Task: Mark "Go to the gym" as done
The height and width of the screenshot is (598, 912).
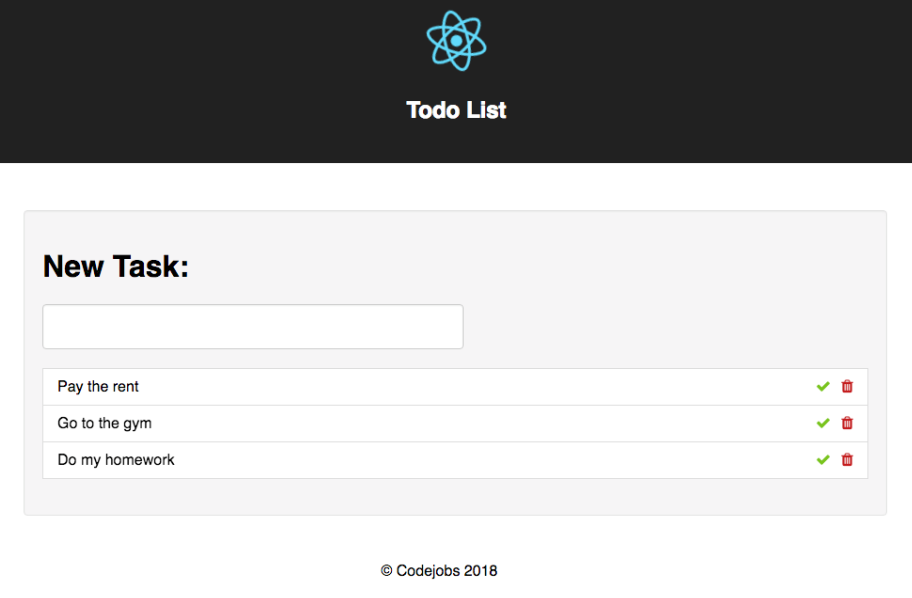Action: pyautogui.click(x=823, y=423)
